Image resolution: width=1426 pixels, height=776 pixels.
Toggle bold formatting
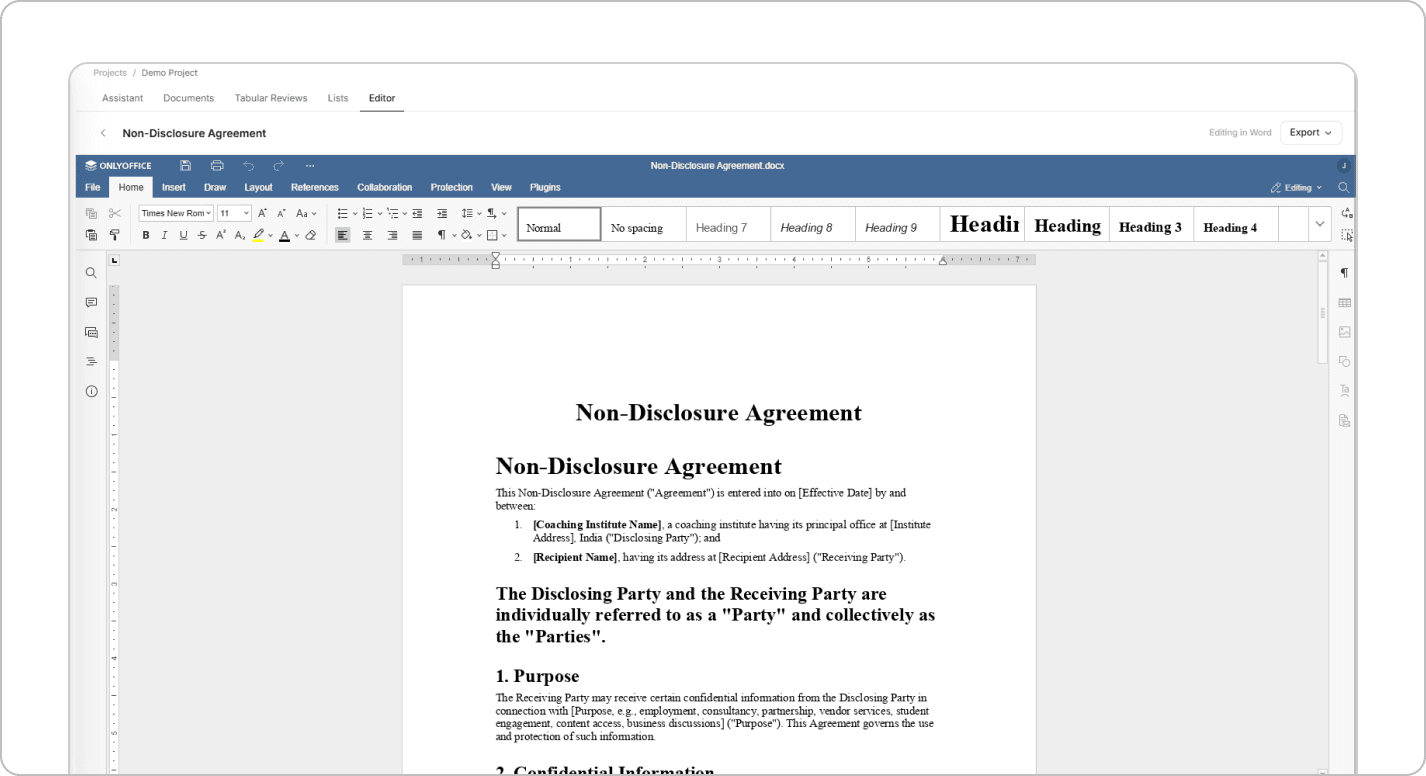point(146,235)
